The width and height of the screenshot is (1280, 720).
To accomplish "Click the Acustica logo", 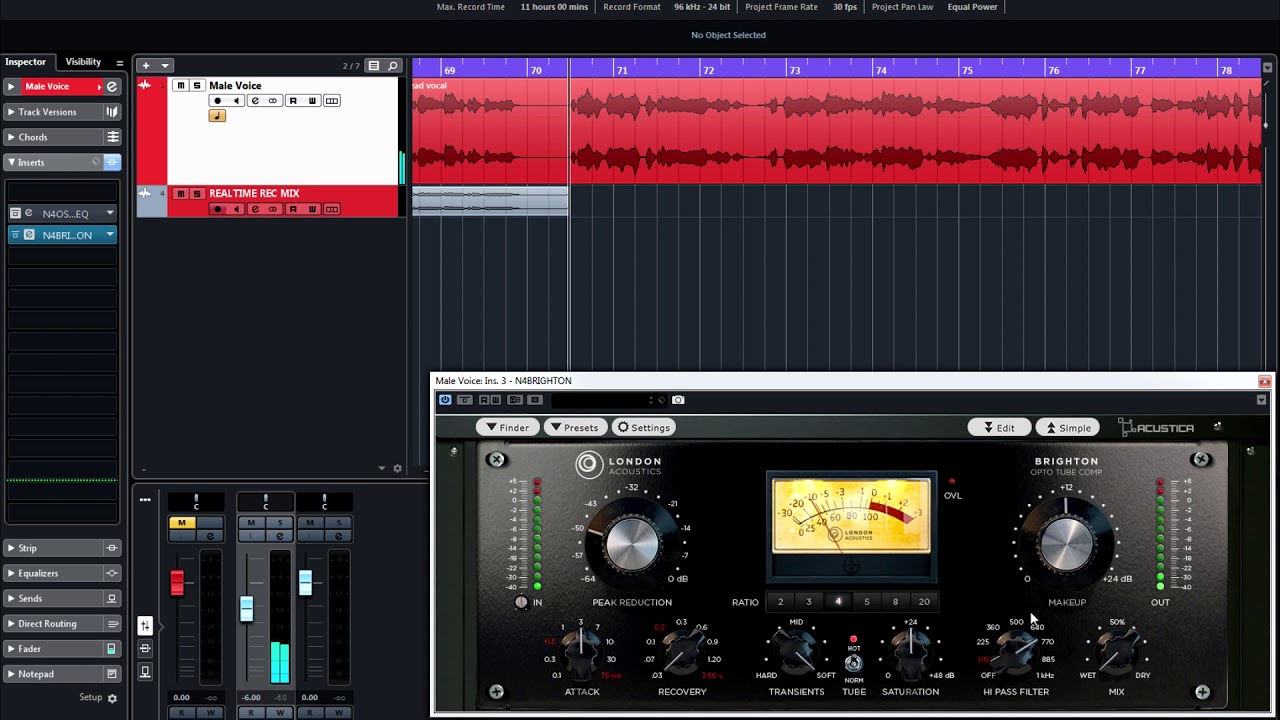I will pos(1157,428).
